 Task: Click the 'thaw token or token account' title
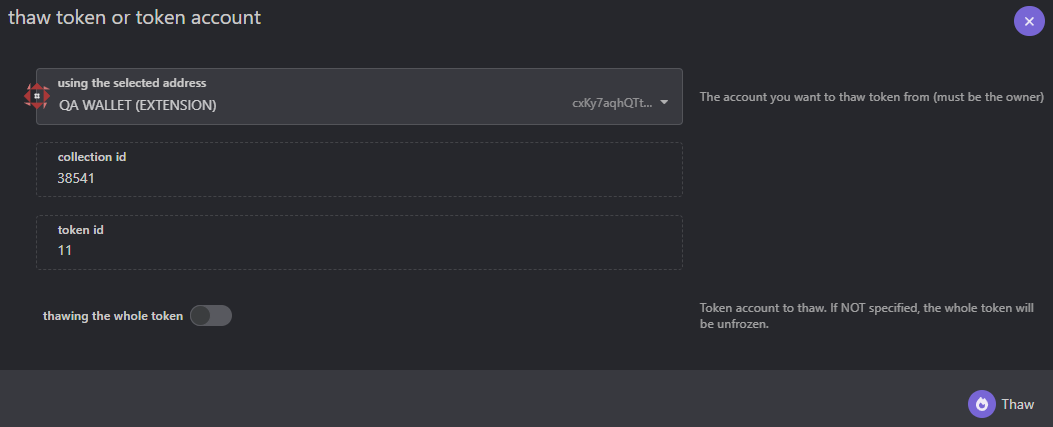click(134, 17)
